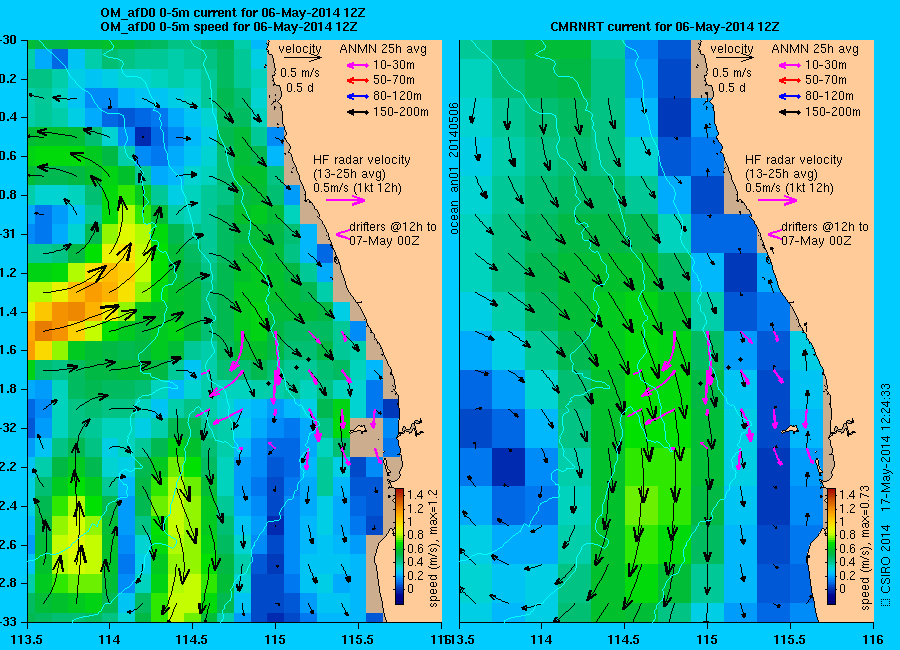Click 'ANMN 25h avg' in the right panel
This screenshot has height=650, width=900.
coord(814,49)
